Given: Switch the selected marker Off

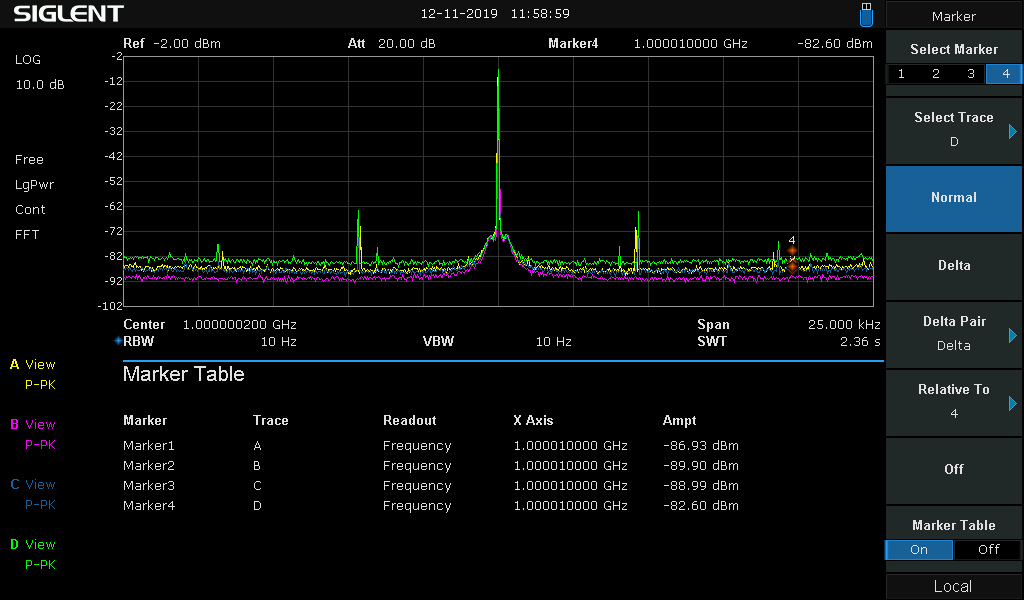Looking at the screenshot, I should pos(953,469).
